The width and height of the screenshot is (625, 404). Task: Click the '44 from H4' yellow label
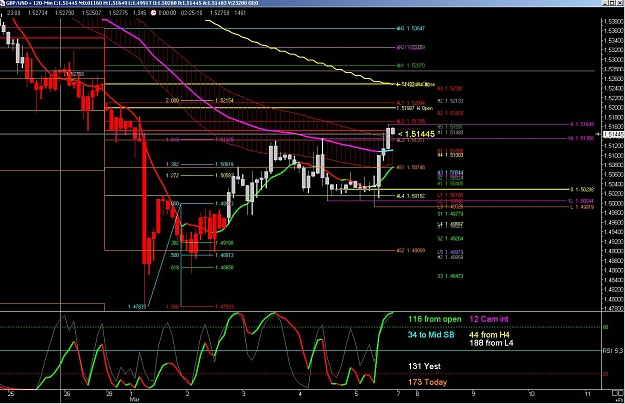tap(489, 335)
